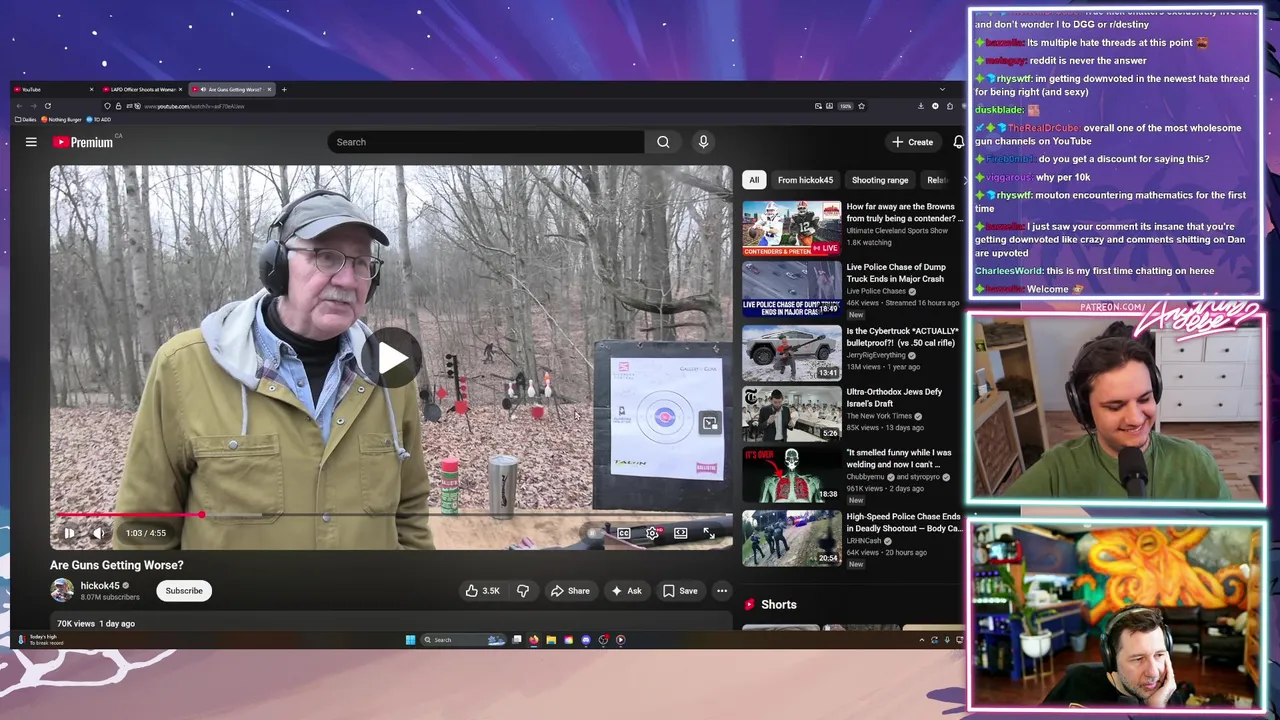
Task: Bookmark this page with star icon
Action: coord(861,106)
